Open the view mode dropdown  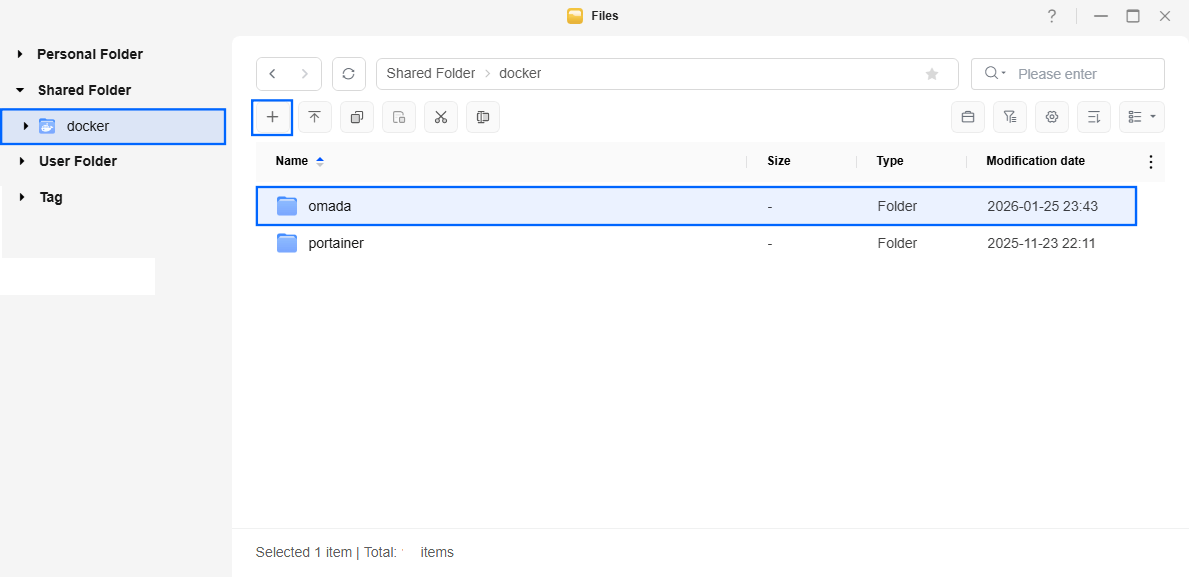pos(1141,117)
